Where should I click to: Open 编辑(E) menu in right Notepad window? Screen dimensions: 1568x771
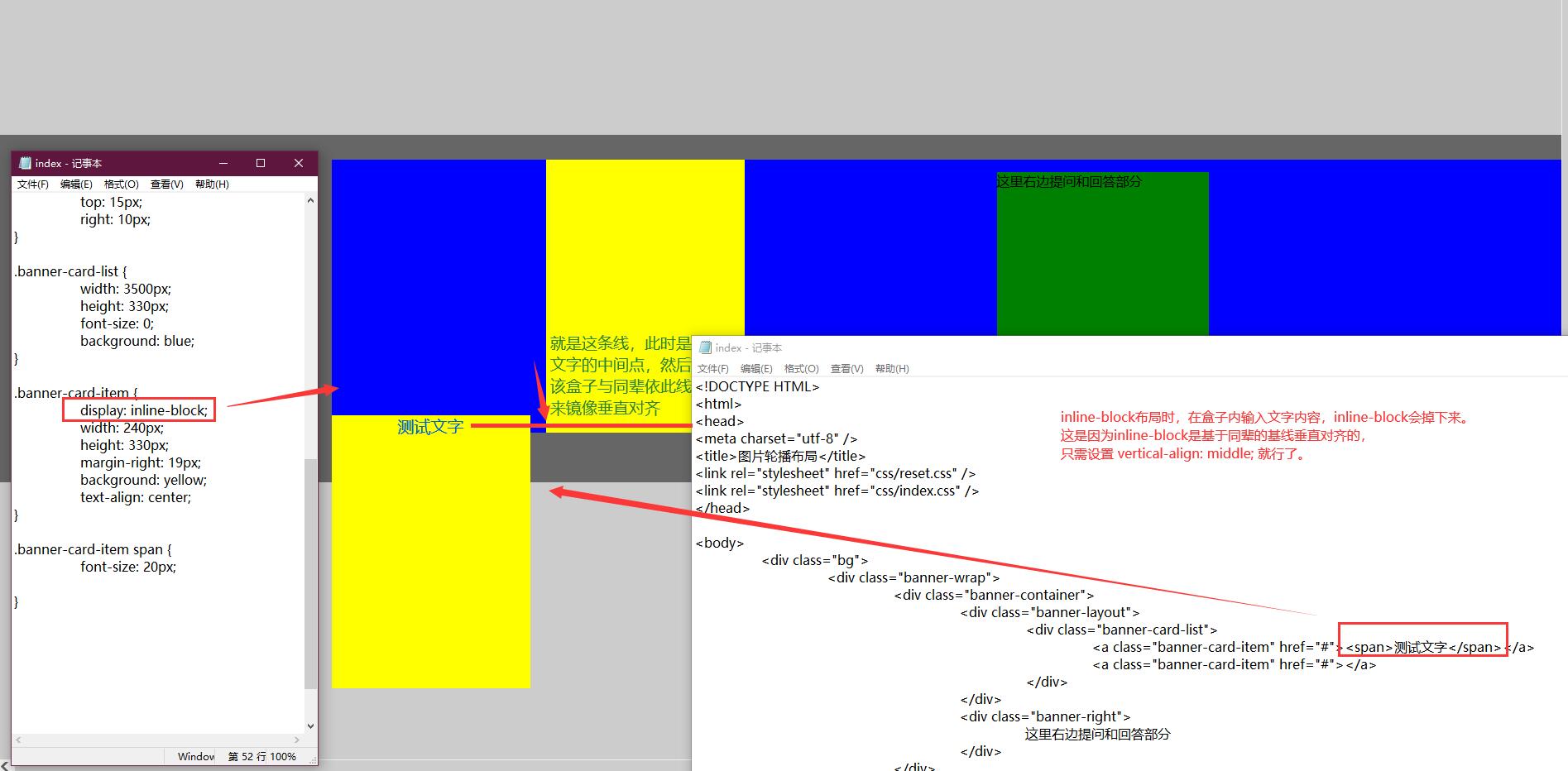pos(756,369)
